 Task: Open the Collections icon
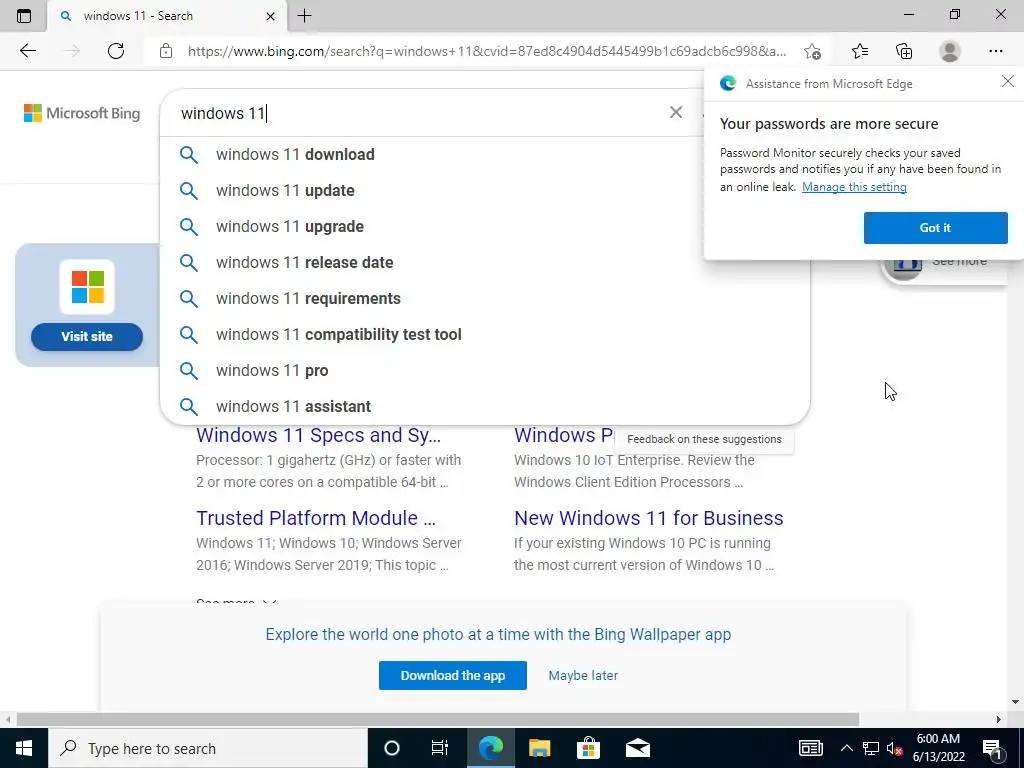pos(904,51)
